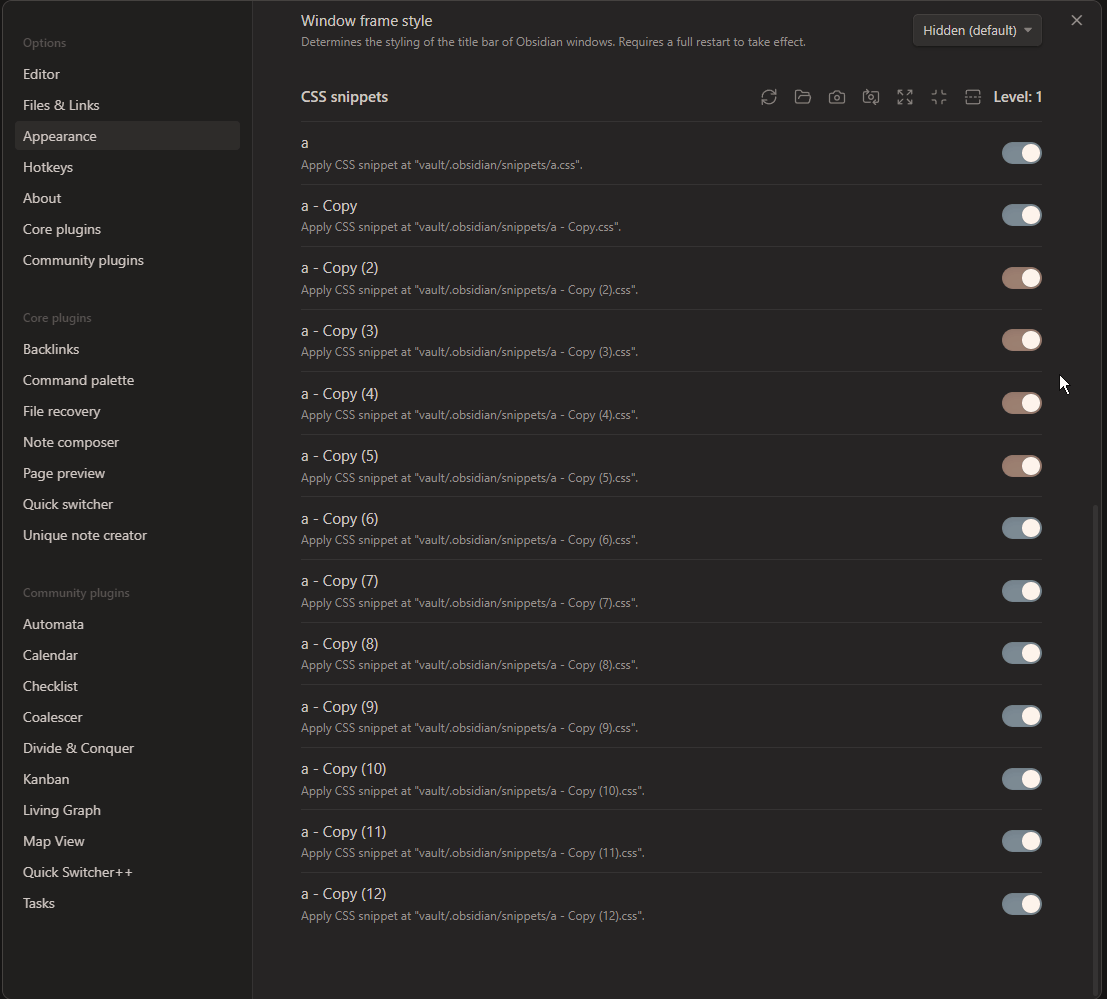Open Backlinks plugin settings

coord(127,349)
